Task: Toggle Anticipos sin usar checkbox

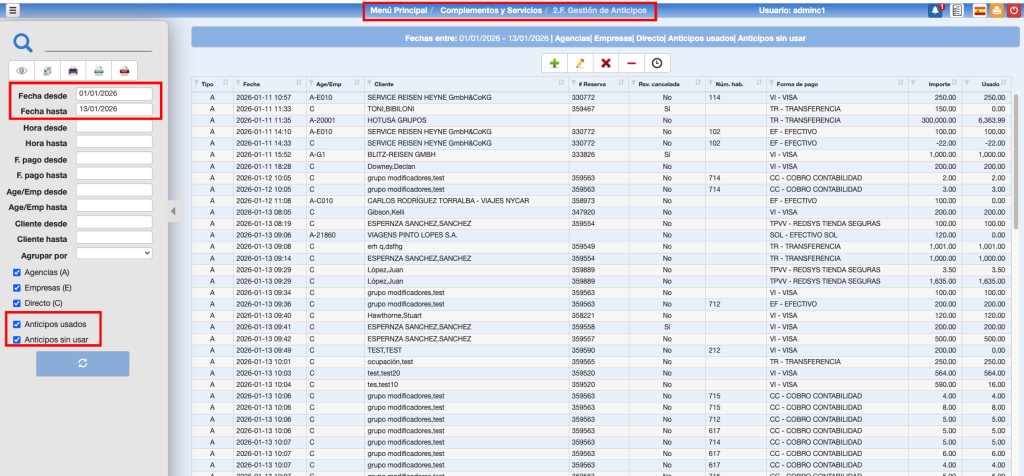Action: click(17, 340)
